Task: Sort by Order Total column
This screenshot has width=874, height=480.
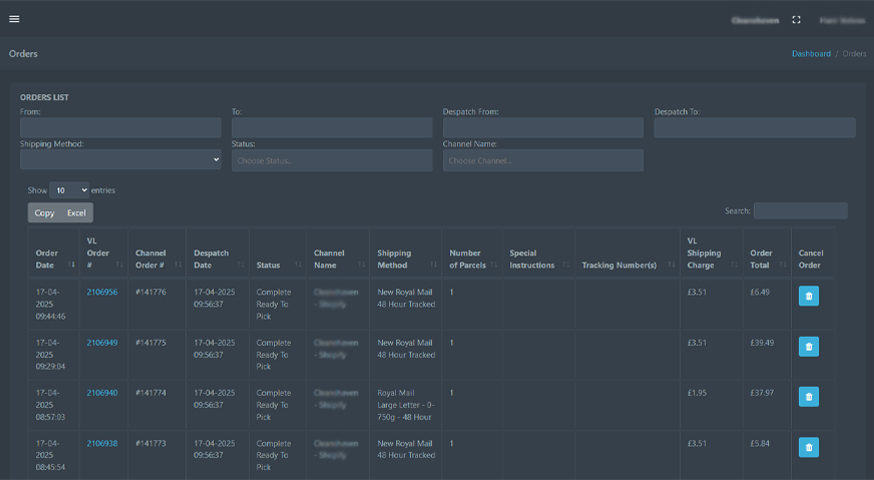Action: [766, 259]
